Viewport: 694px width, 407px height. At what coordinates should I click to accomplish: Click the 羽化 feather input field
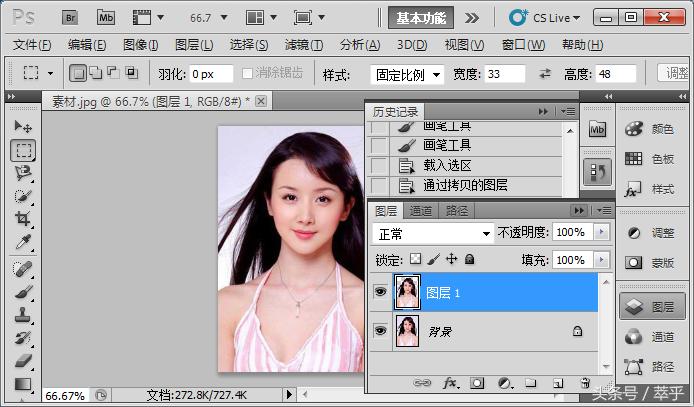coord(211,74)
